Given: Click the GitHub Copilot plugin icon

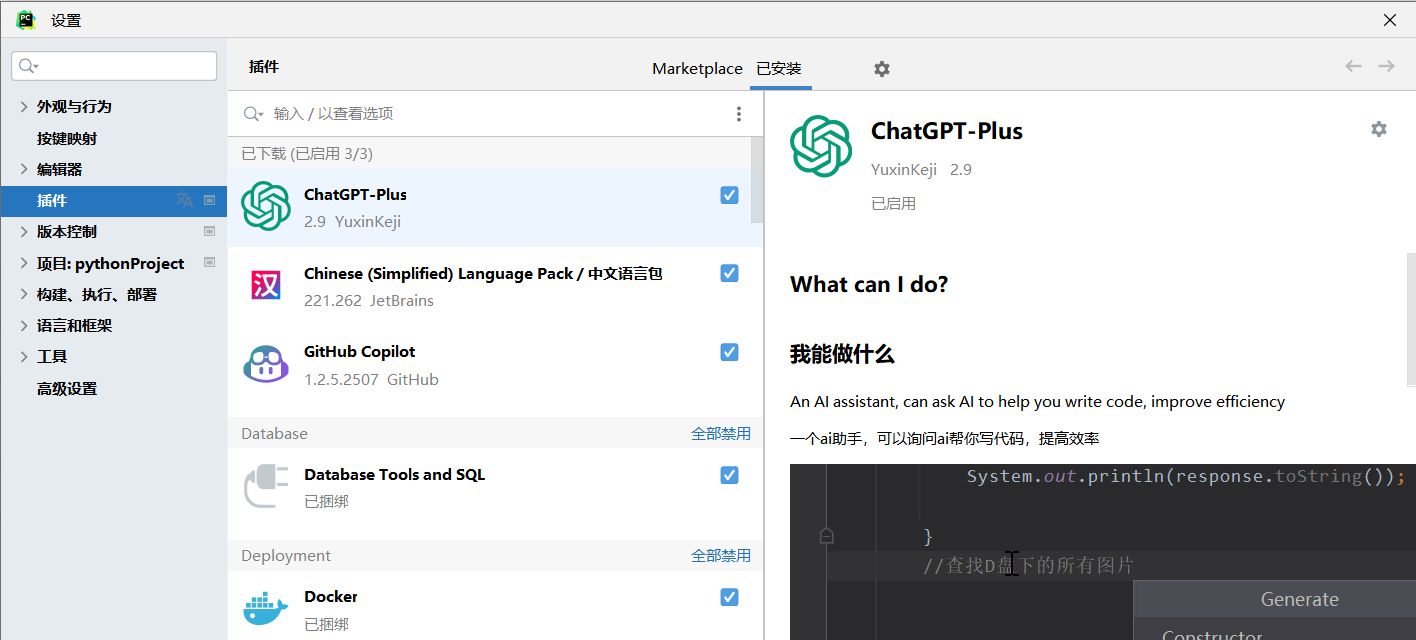Looking at the screenshot, I should (266, 364).
